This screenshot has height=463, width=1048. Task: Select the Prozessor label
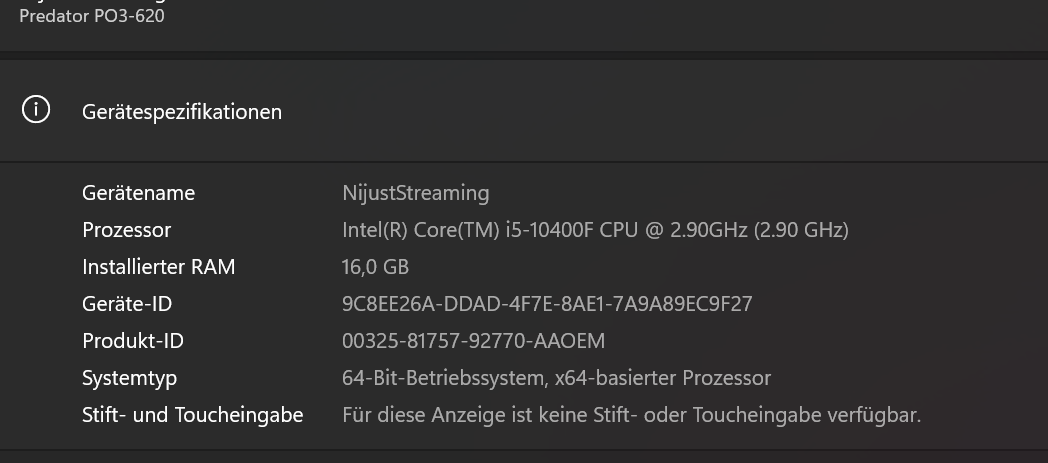126,230
